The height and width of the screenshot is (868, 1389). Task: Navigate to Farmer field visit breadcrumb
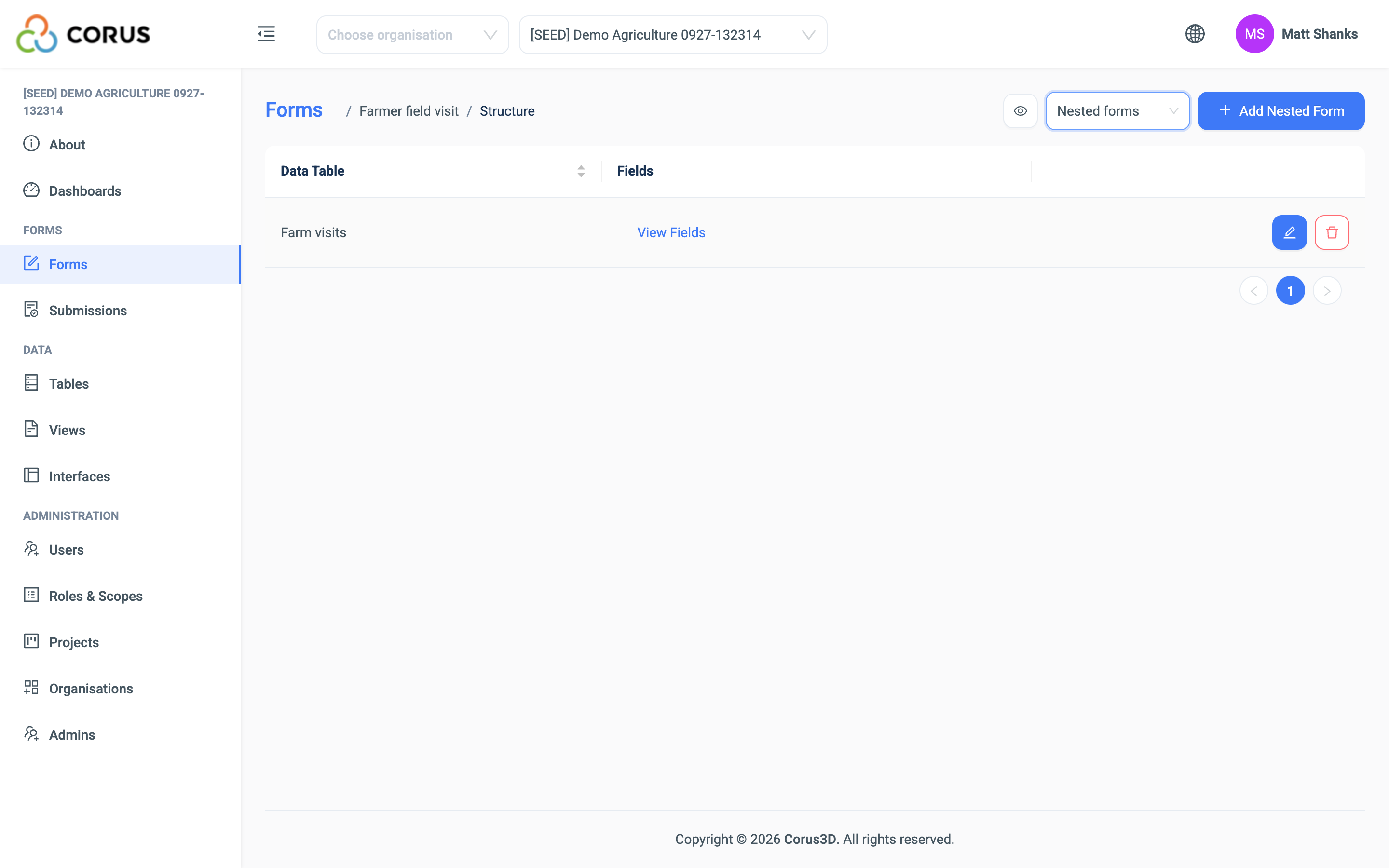[409, 111]
